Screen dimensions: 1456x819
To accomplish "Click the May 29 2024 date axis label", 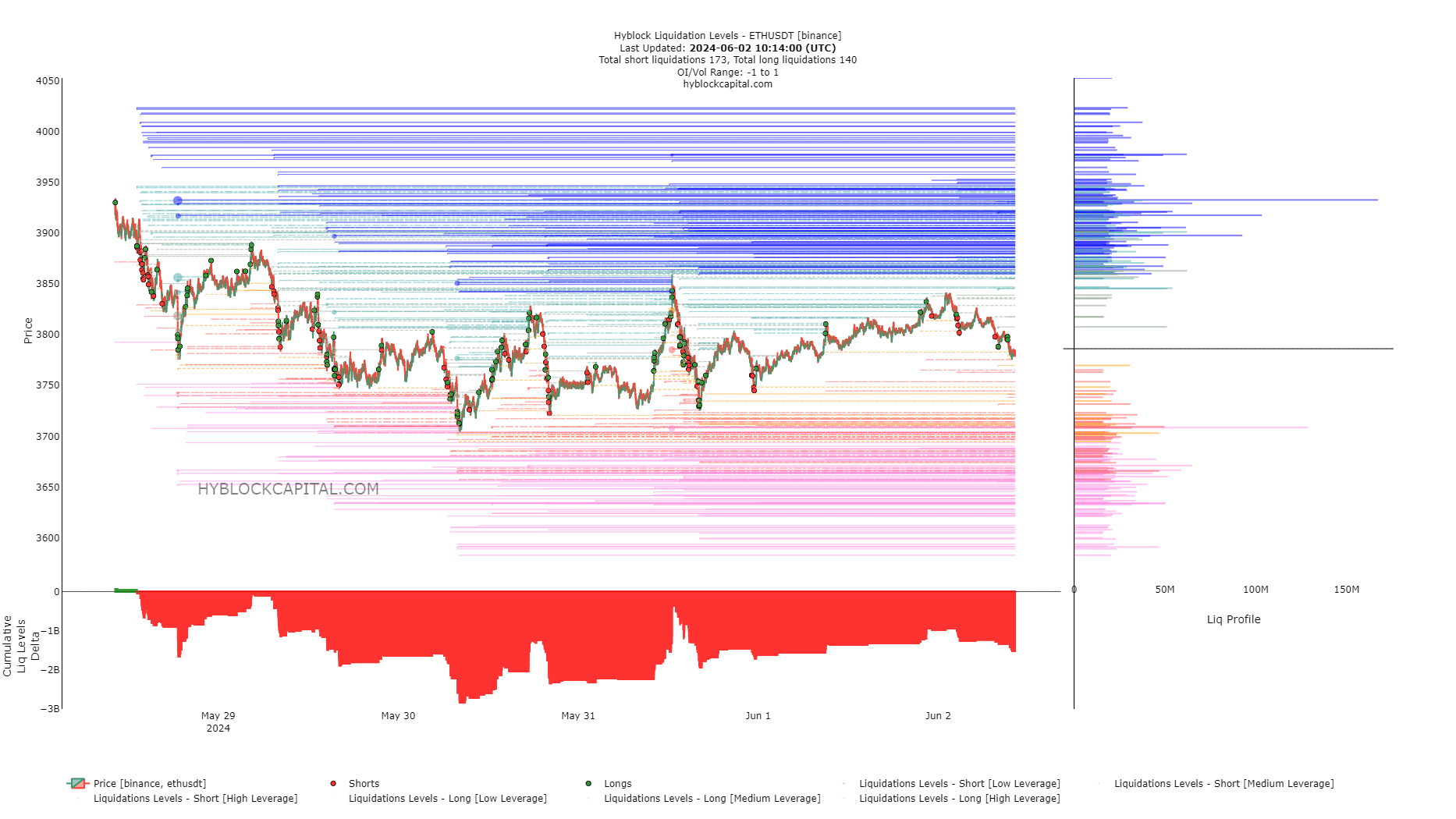I will [x=218, y=721].
